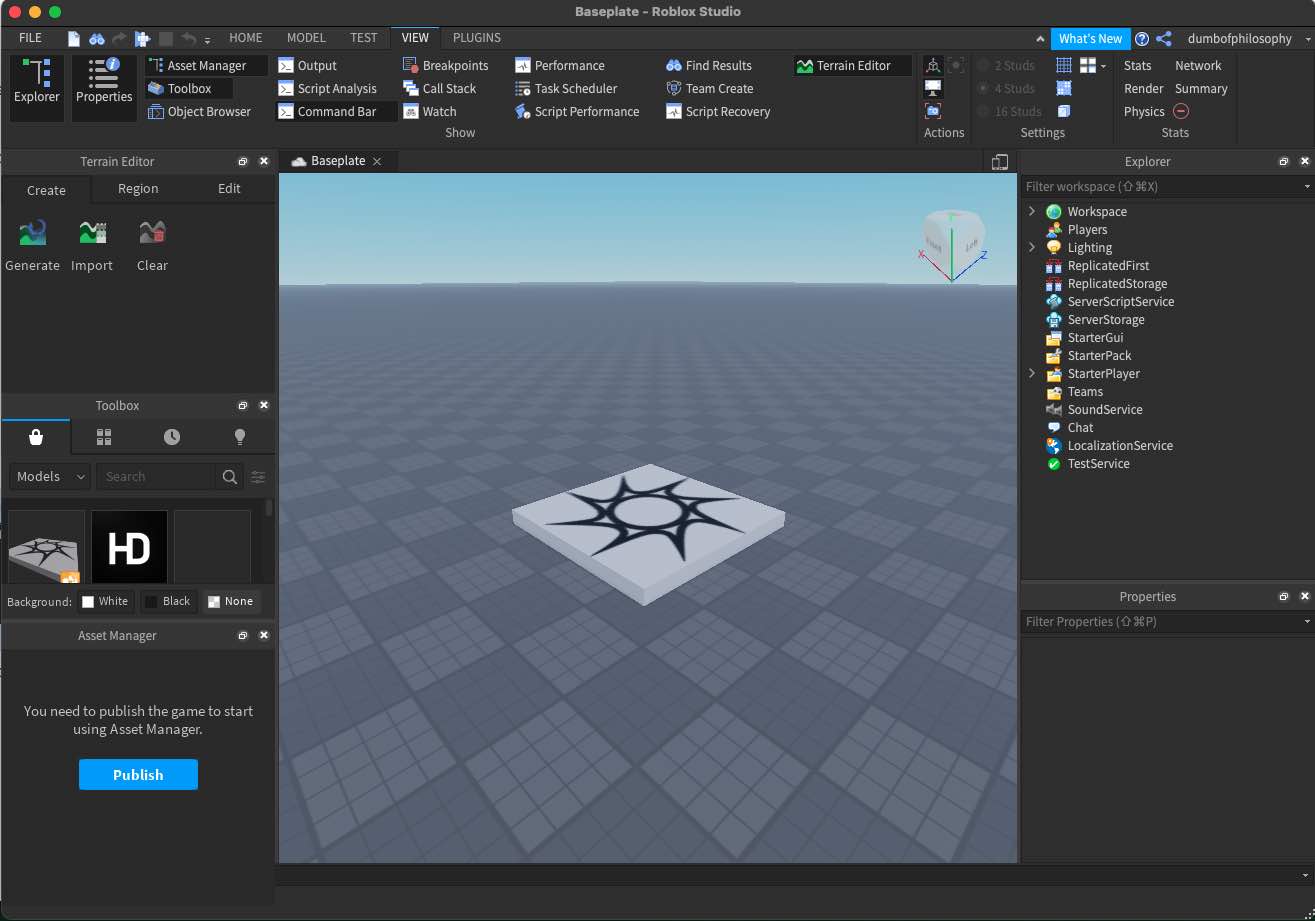
Task: Open Toolbox Inventory grid tab
Action: [x=104, y=437]
